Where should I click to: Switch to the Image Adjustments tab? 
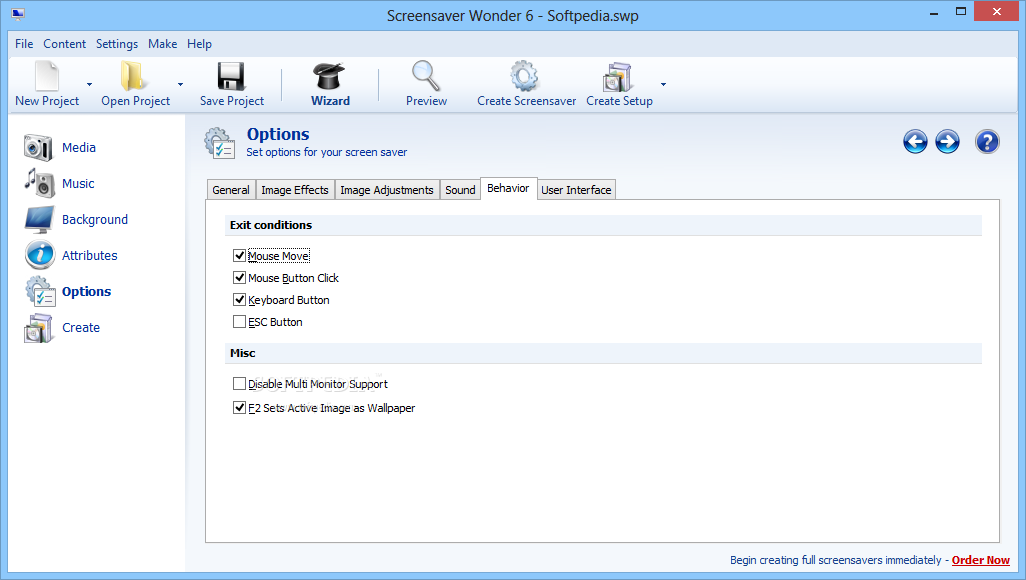click(x=387, y=190)
